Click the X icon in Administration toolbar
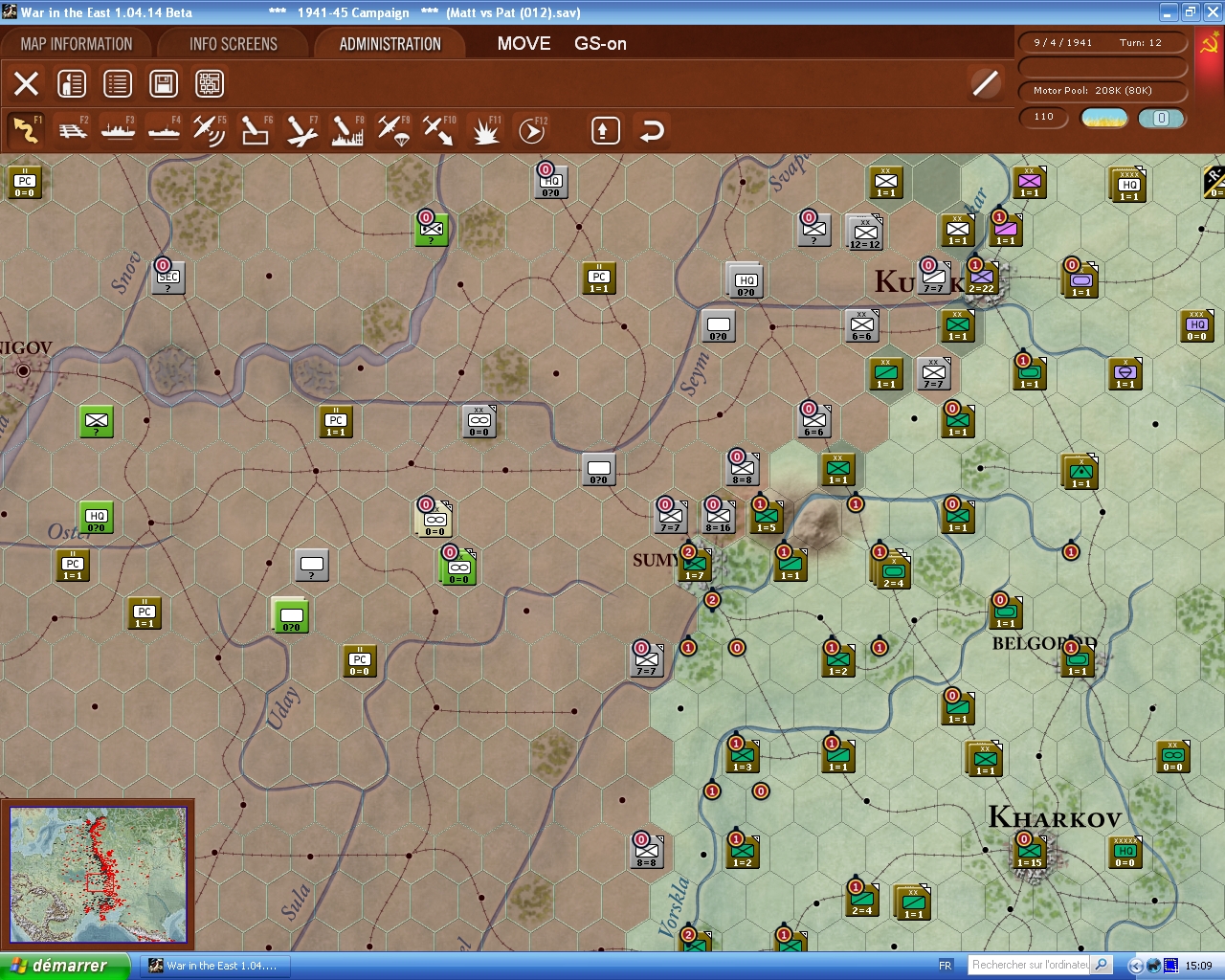 27,83
